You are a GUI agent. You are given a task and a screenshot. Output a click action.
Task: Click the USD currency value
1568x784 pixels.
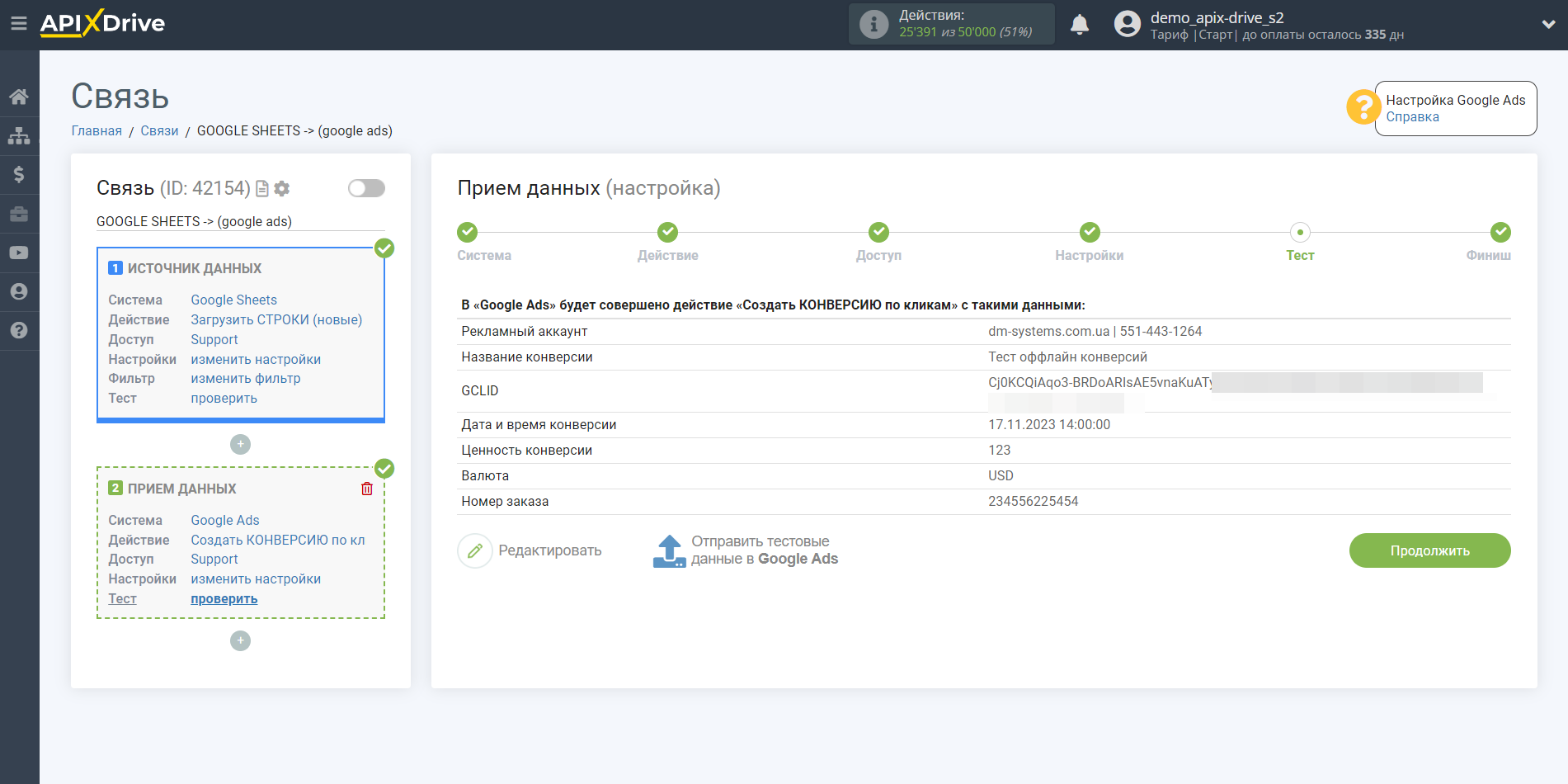pyautogui.click(x=1001, y=475)
